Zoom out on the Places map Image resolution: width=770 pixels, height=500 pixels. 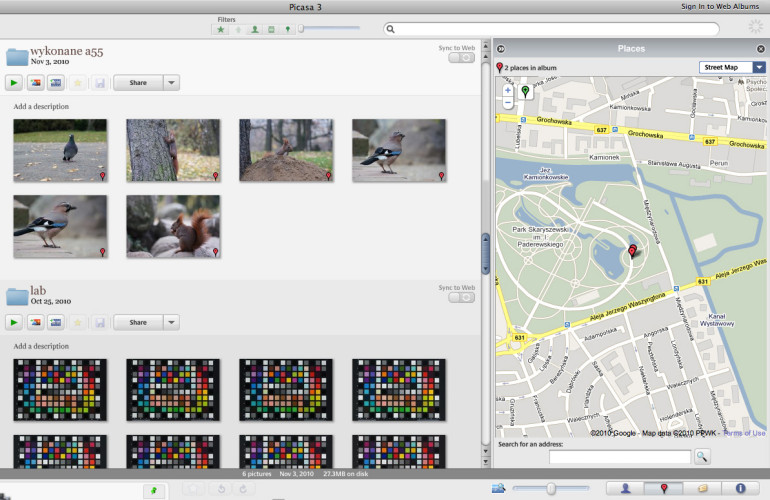click(x=508, y=103)
